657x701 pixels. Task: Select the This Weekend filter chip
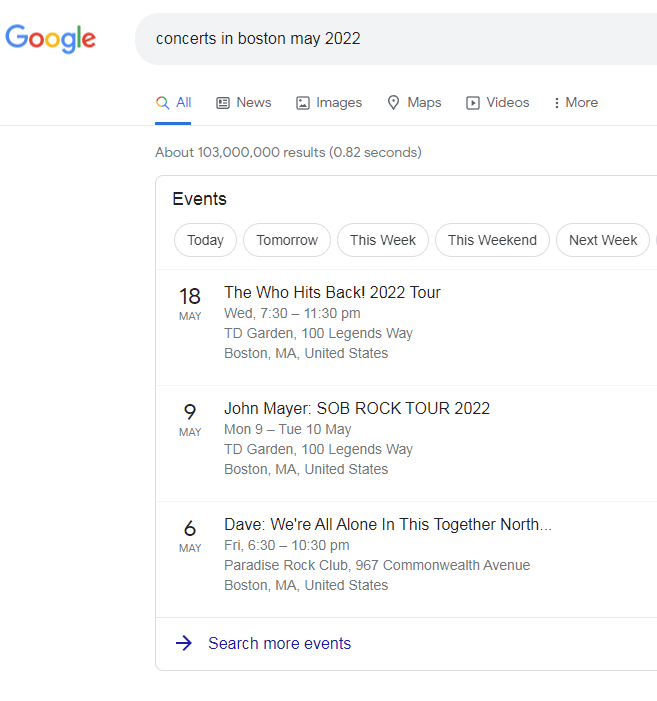[492, 240]
